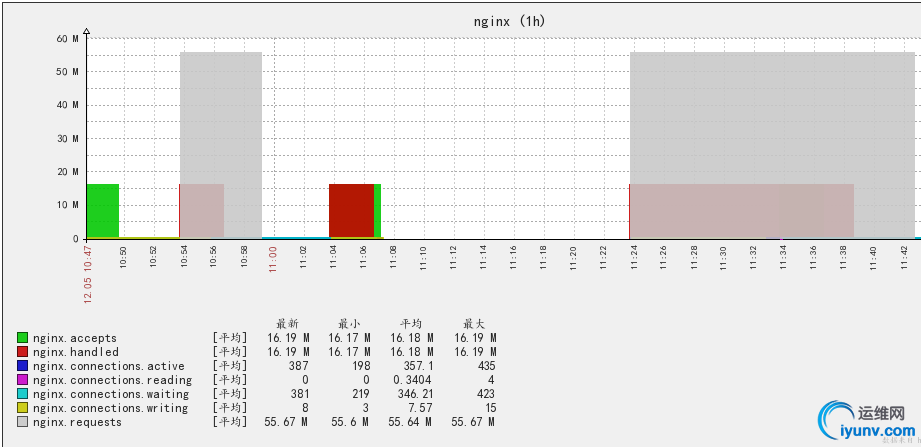Click the 11:24 time axis label

(633, 258)
